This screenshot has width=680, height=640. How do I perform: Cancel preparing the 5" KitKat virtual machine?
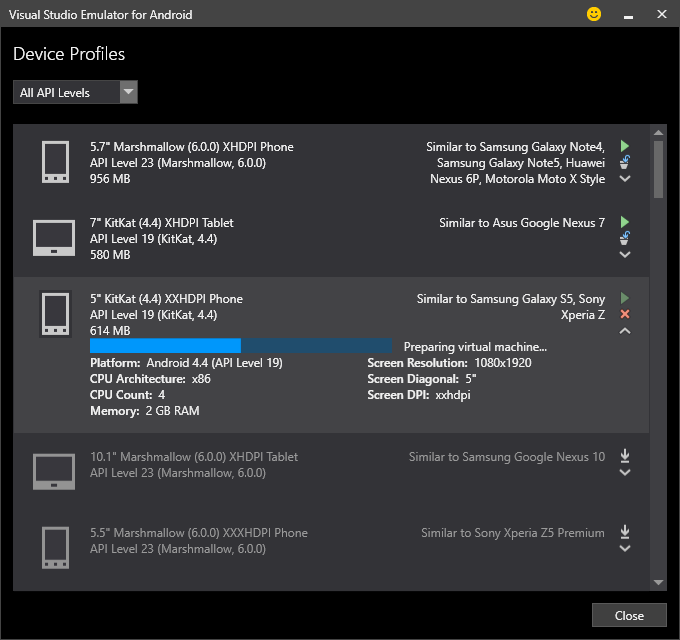[x=624, y=314]
